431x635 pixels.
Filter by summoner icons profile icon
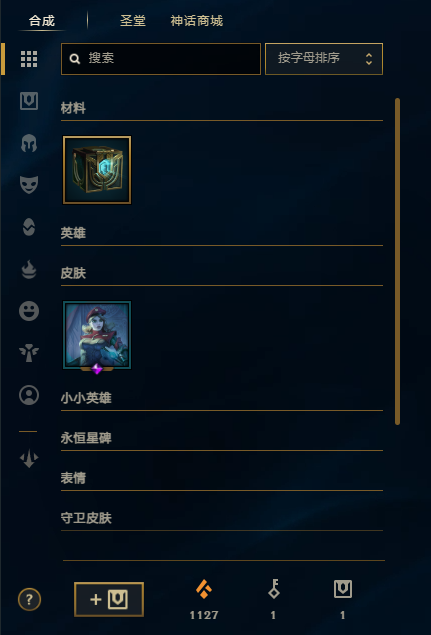[29, 395]
